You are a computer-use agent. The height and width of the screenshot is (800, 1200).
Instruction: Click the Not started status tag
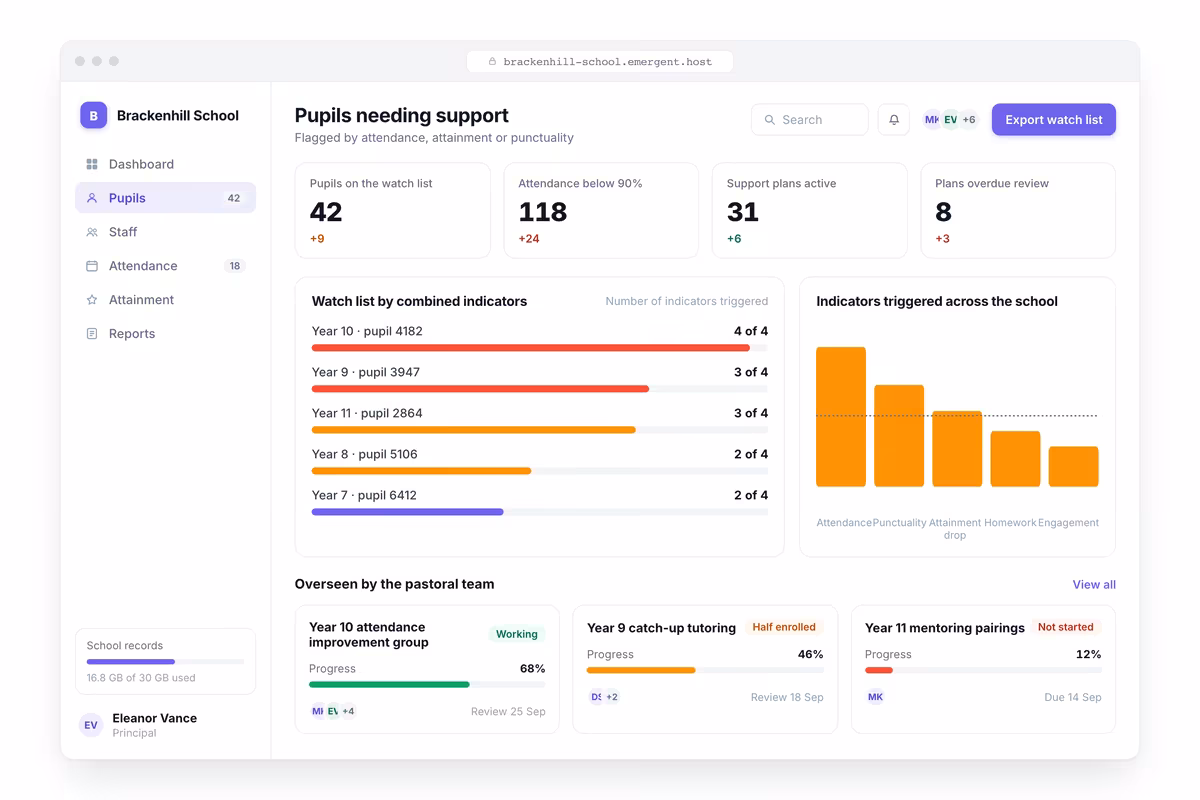[1066, 627]
